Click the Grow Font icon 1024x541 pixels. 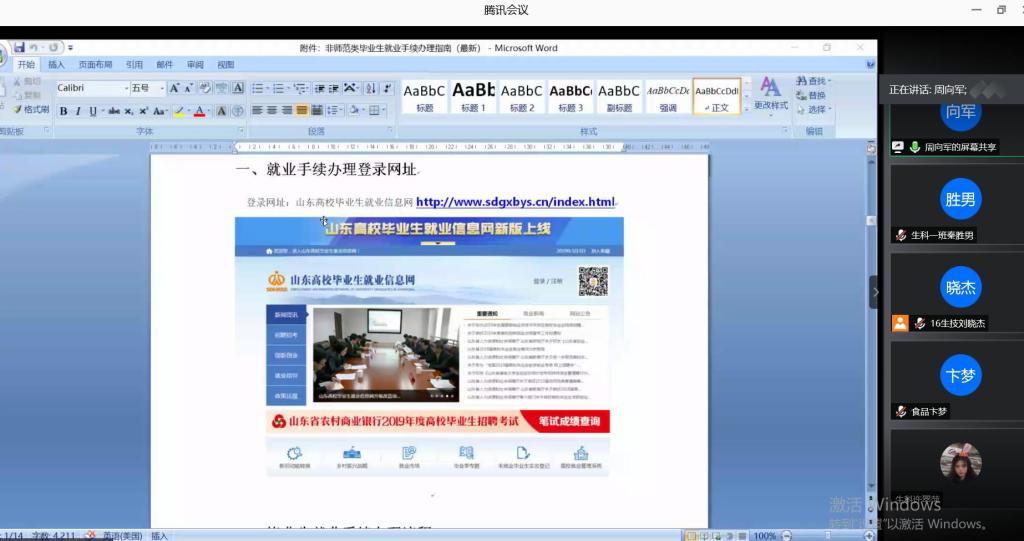tap(175, 88)
